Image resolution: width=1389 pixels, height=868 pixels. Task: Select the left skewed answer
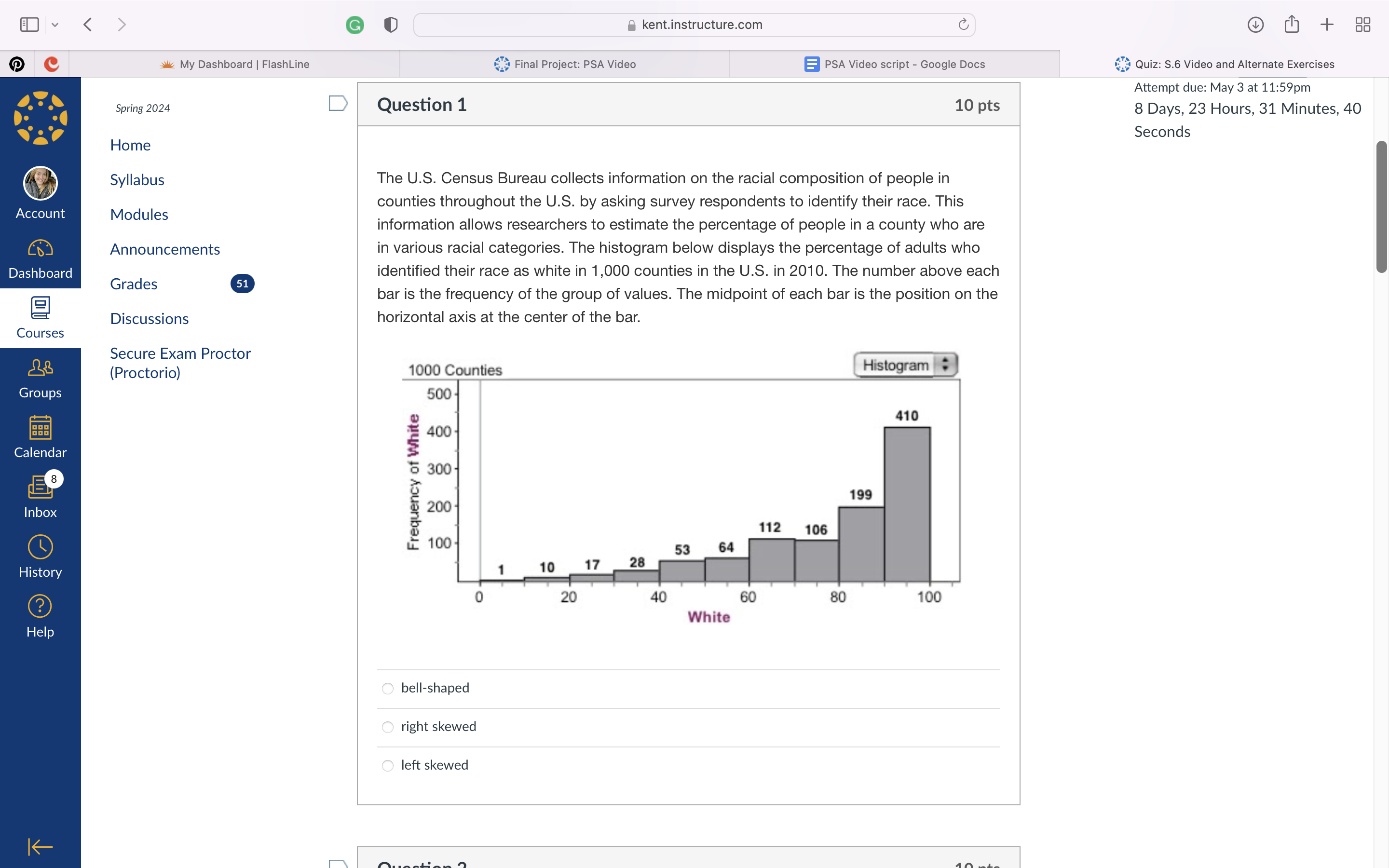coord(388,765)
